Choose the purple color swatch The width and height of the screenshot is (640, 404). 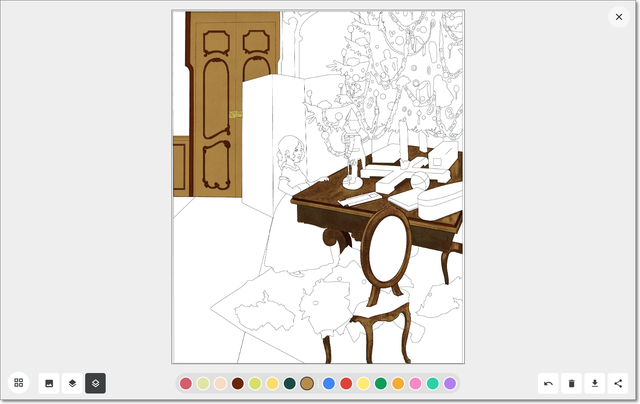[x=450, y=384]
